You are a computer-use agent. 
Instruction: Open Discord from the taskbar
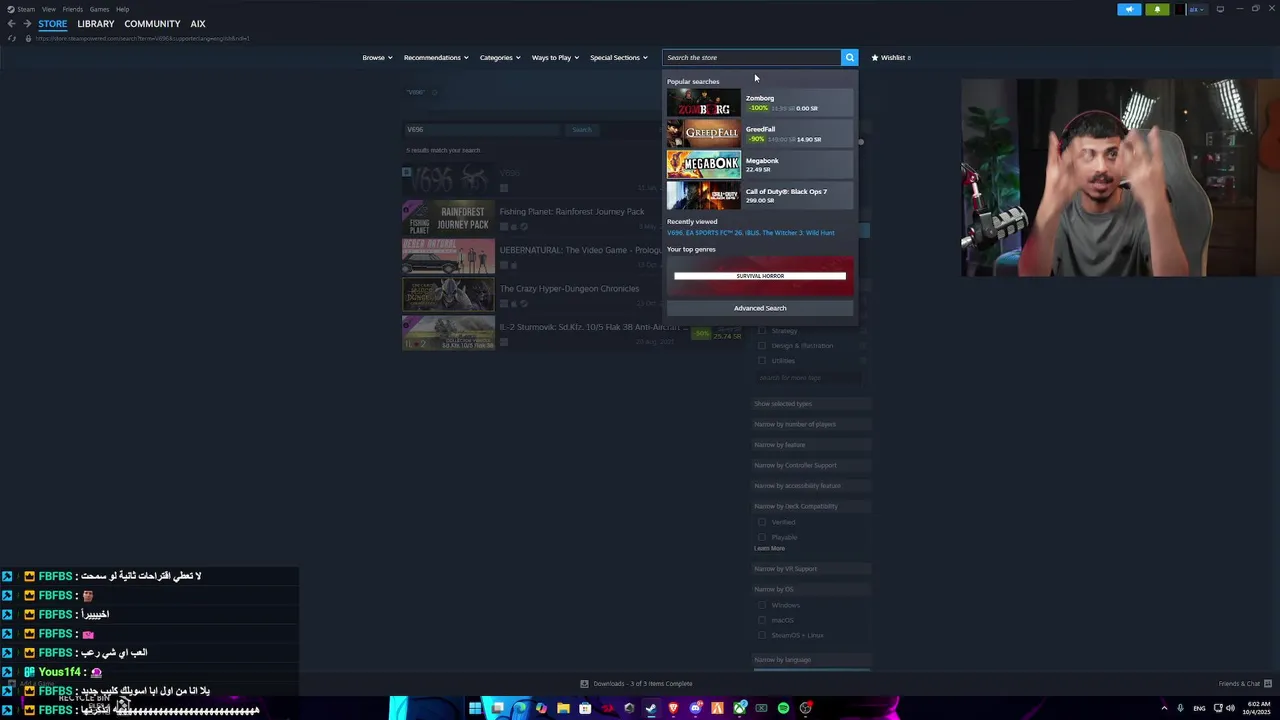[x=695, y=708]
